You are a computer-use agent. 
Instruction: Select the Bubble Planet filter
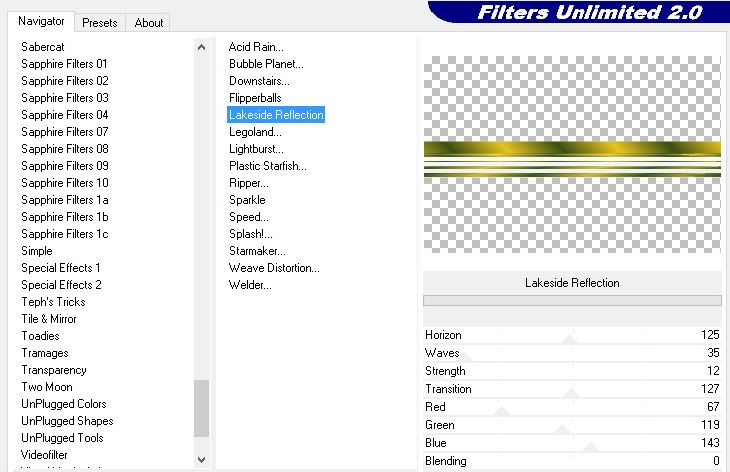tap(266, 64)
